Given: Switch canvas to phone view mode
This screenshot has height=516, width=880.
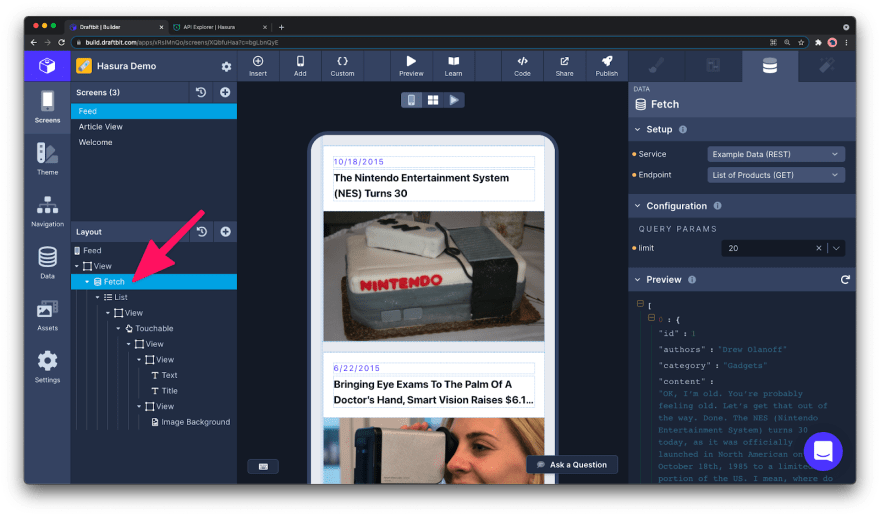Looking at the screenshot, I should pos(411,100).
